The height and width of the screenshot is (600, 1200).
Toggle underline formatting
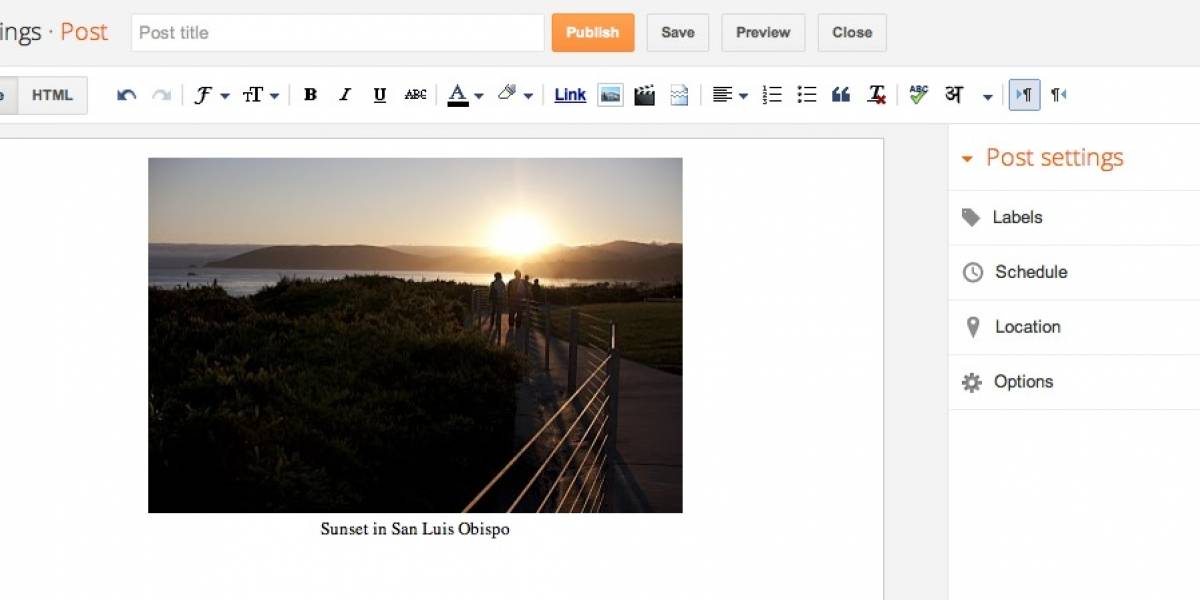(379, 95)
